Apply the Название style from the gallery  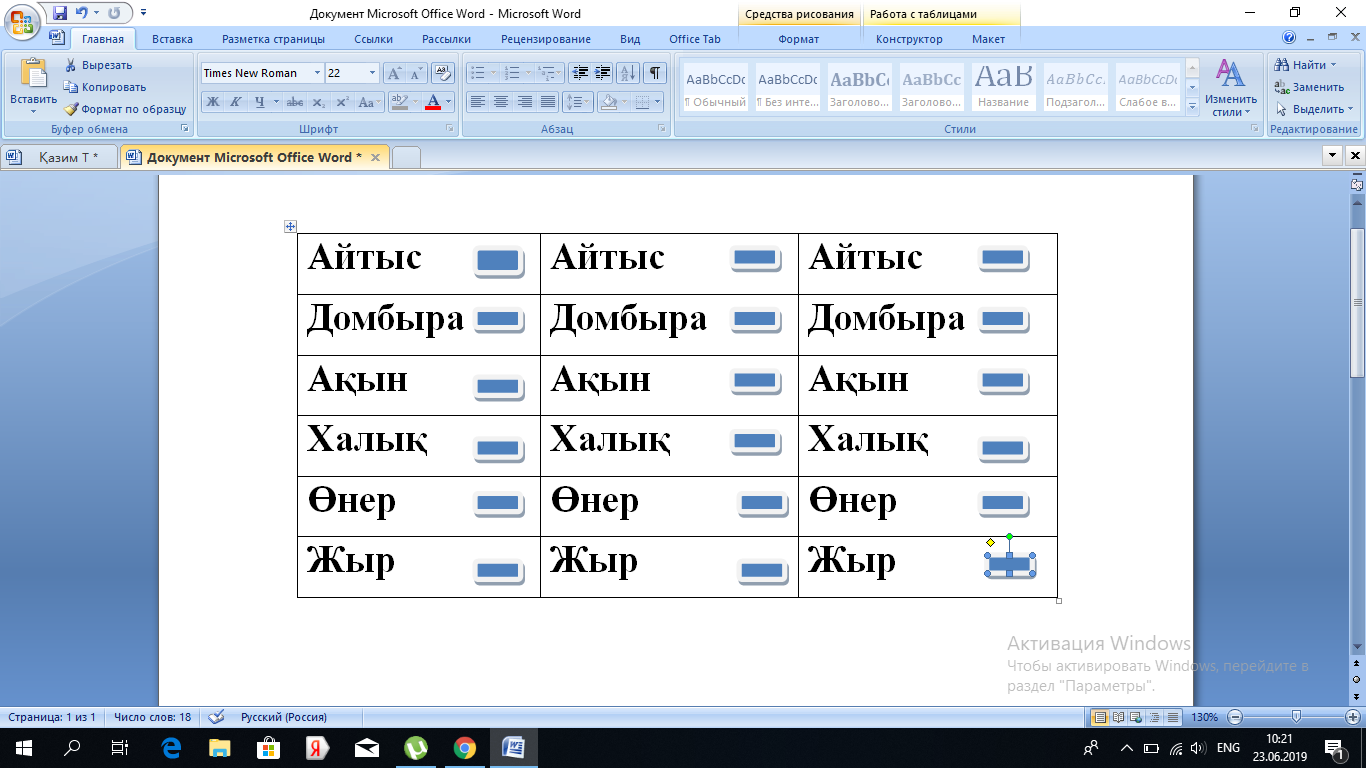tap(1003, 87)
